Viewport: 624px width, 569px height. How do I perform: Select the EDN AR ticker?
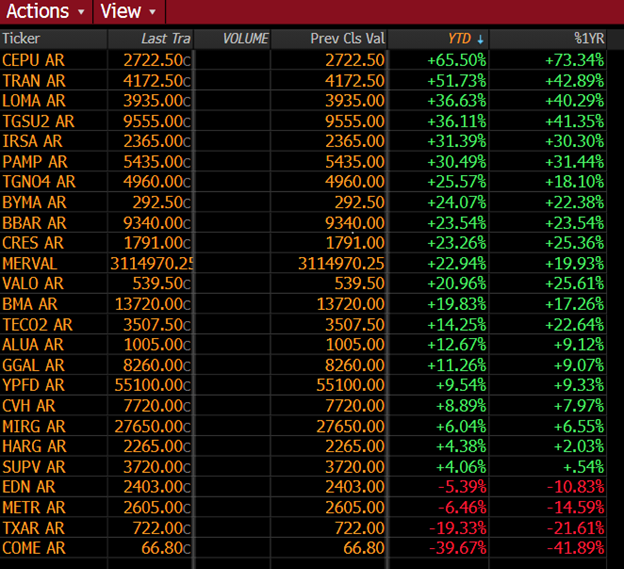pos(29,487)
